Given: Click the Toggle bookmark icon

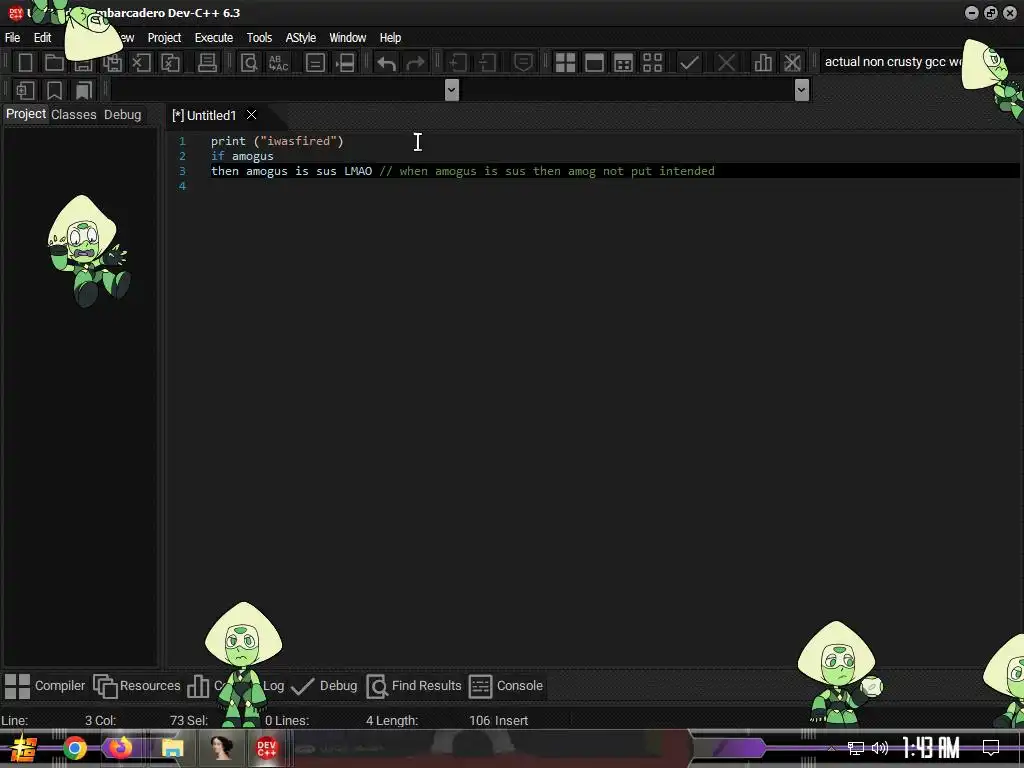Looking at the screenshot, I should click(x=54, y=90).
